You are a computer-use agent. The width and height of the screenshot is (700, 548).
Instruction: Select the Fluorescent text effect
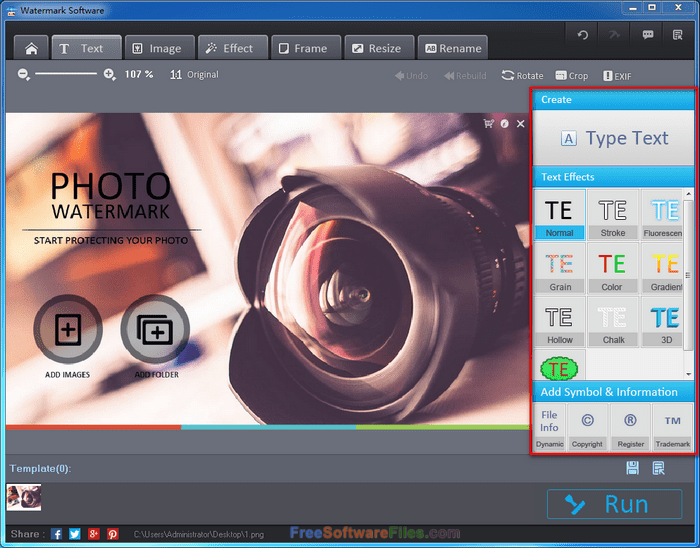pyautogui.click(x=662, y=215)
